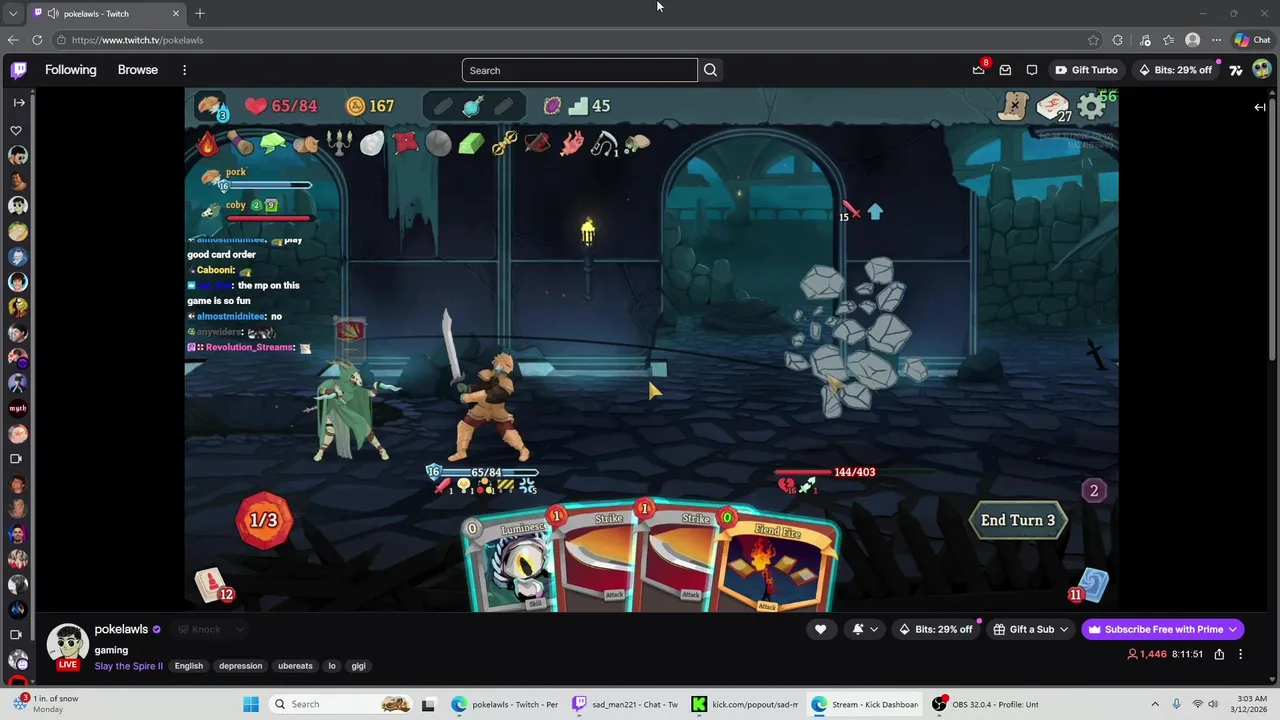Click the 7TV extension icon
1280x720 pixels.
click(x=1236, y=70)
